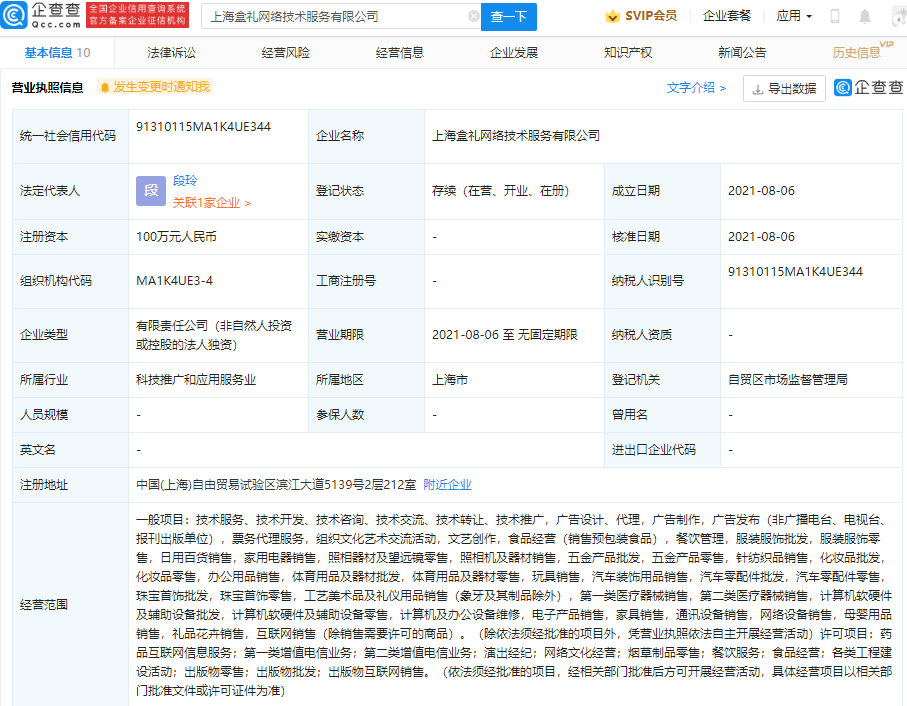907x706 pixels.
Task: Switch to 基本信息 tab
Action: click(57, 53)
